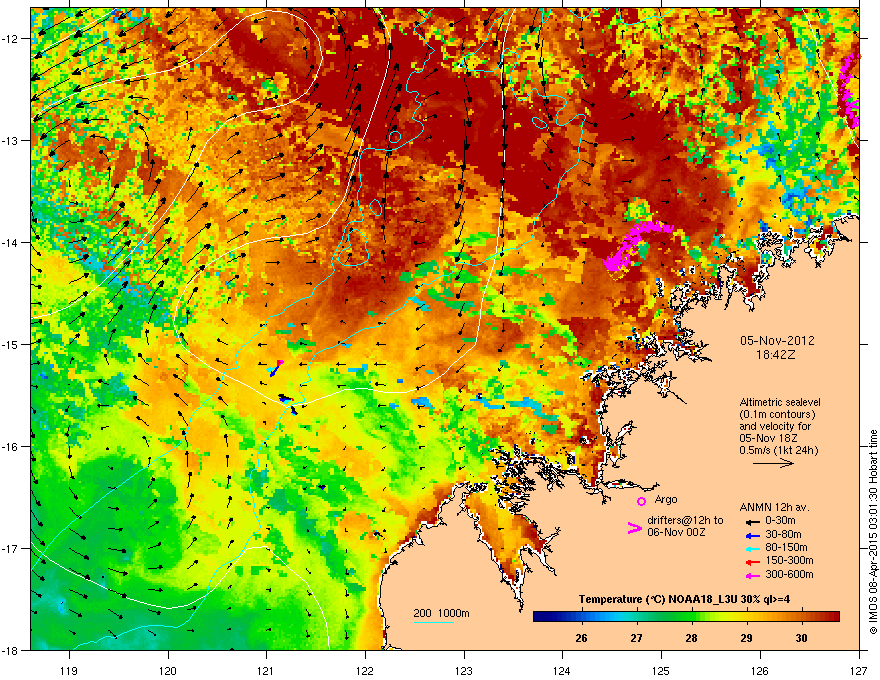Click the '200 1000m' depth label
Viewport: 880px width, 680px height.
[x=441, y=613]
